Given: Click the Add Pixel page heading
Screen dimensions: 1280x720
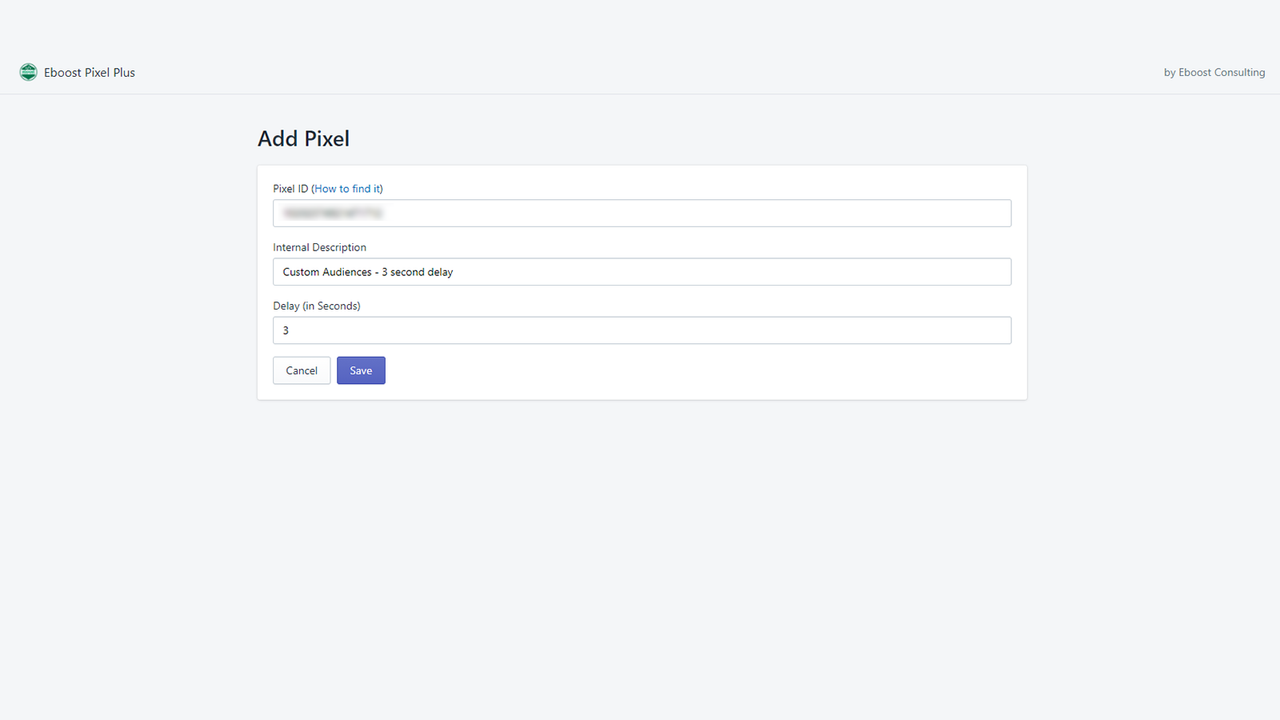Looking at the screenshot, I should click(303, 139).
